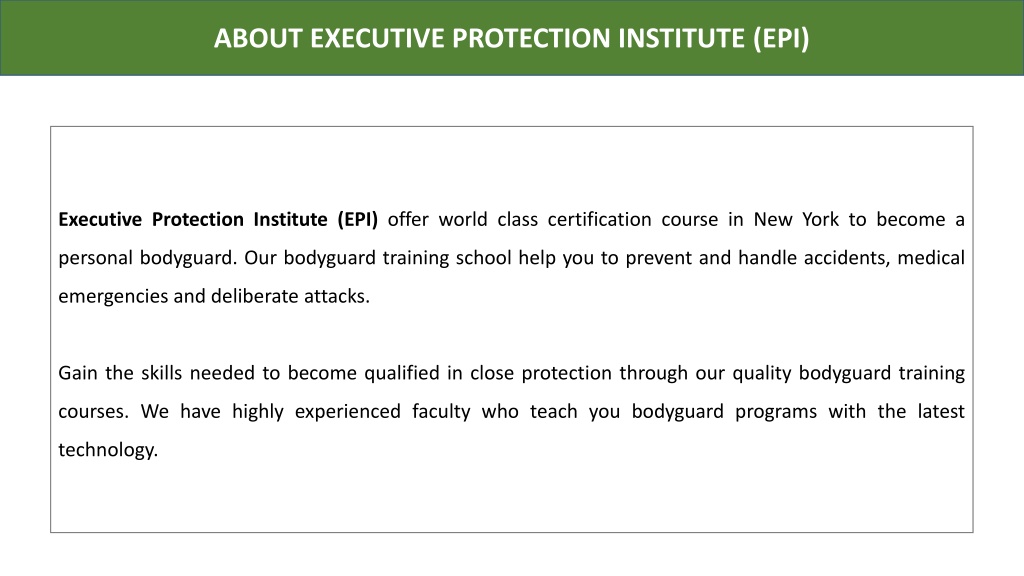Screen dimensions: 1024x576
Task: Click the final word 'technology.'
Action: click(108, 450)
